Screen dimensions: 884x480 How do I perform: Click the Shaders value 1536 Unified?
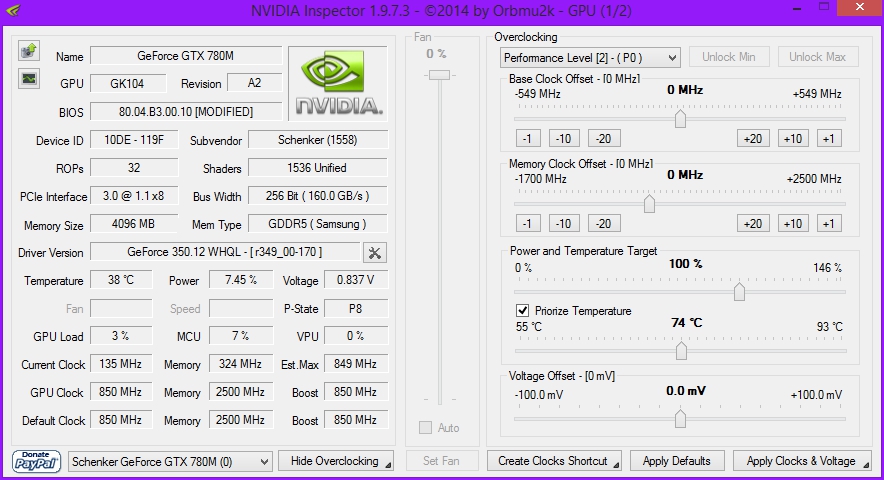(318, 168)
